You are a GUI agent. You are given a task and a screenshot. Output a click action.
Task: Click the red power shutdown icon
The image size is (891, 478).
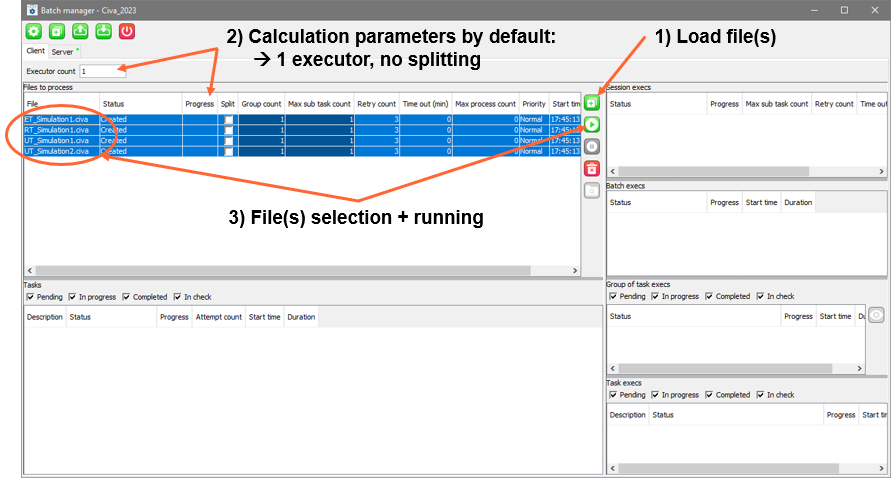(127, 31)
